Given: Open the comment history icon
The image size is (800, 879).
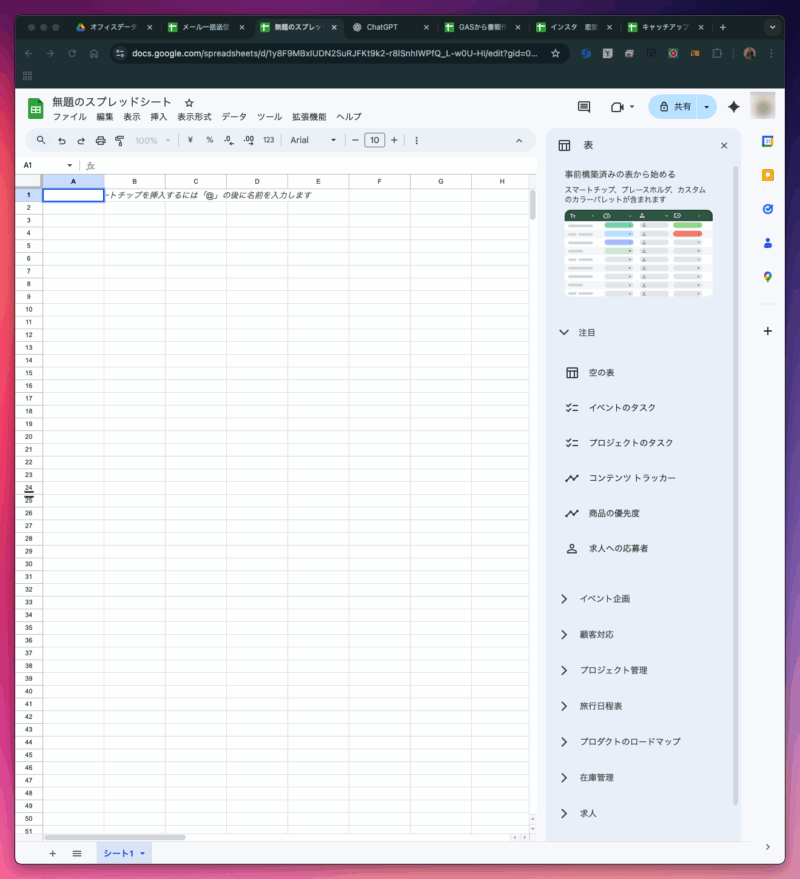Looking at the screenshot, I should point(584,107).
